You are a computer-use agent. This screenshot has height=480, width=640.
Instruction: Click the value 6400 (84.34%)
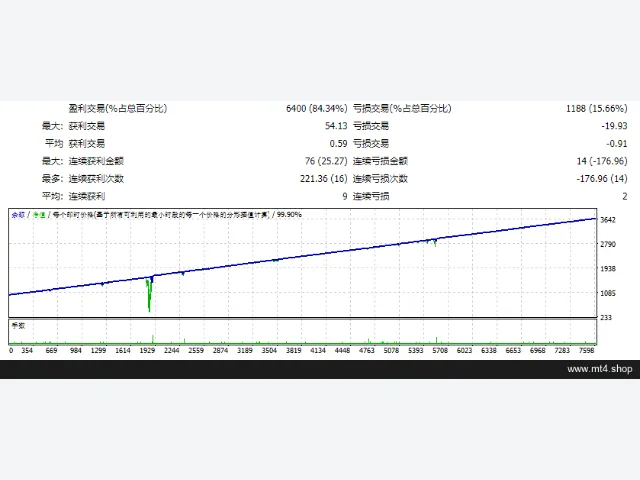point(316,109)
